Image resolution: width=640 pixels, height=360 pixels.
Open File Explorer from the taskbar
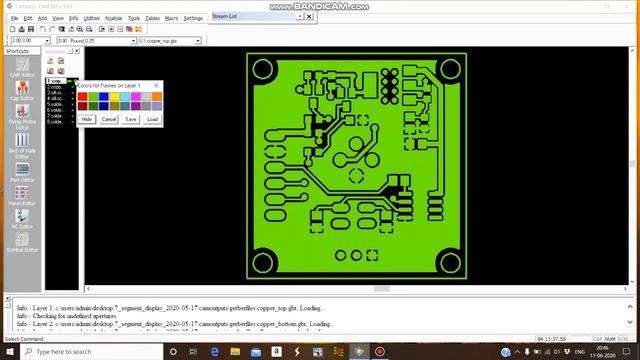235,351
